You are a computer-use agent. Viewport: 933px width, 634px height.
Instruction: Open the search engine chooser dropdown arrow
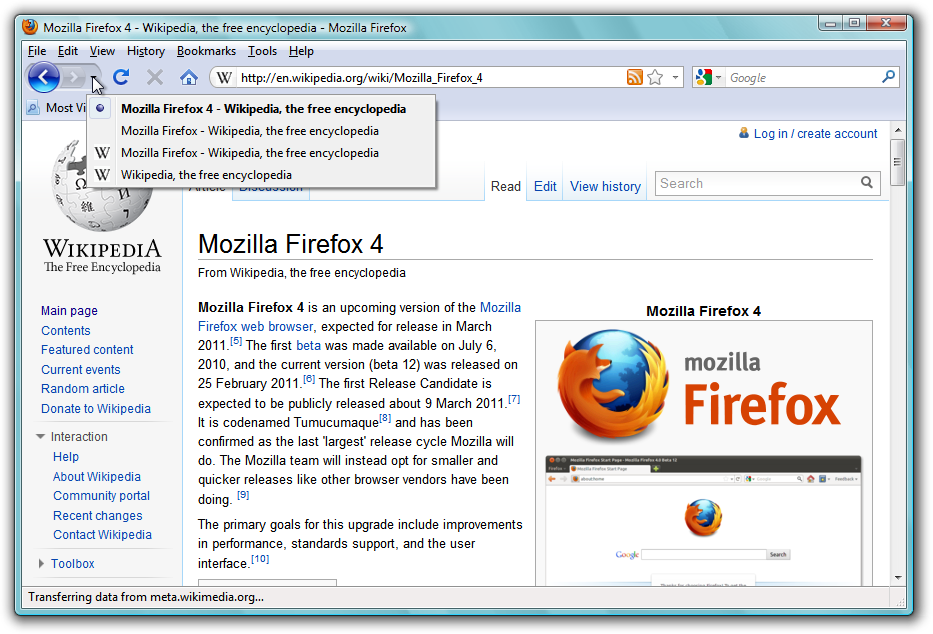[x=718, y=77]
